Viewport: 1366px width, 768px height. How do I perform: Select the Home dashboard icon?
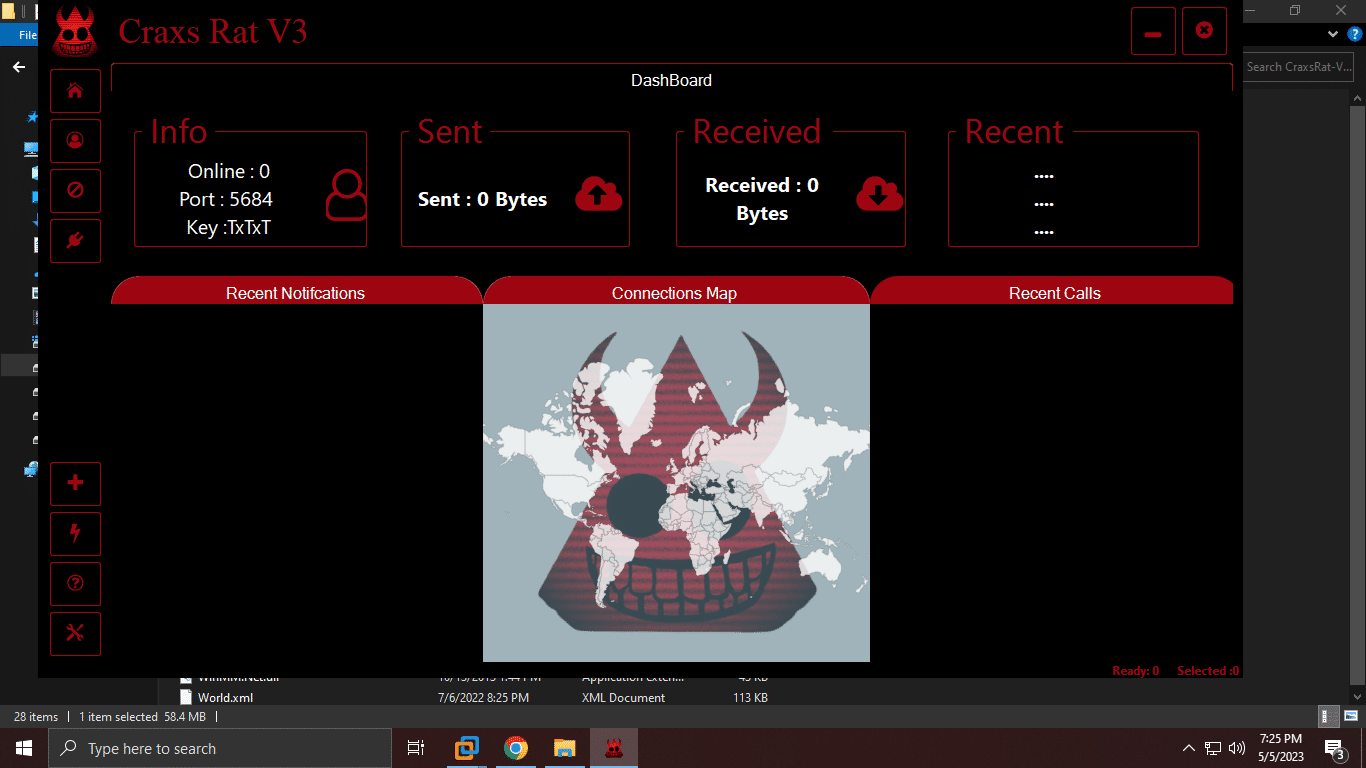coord(75,90)
